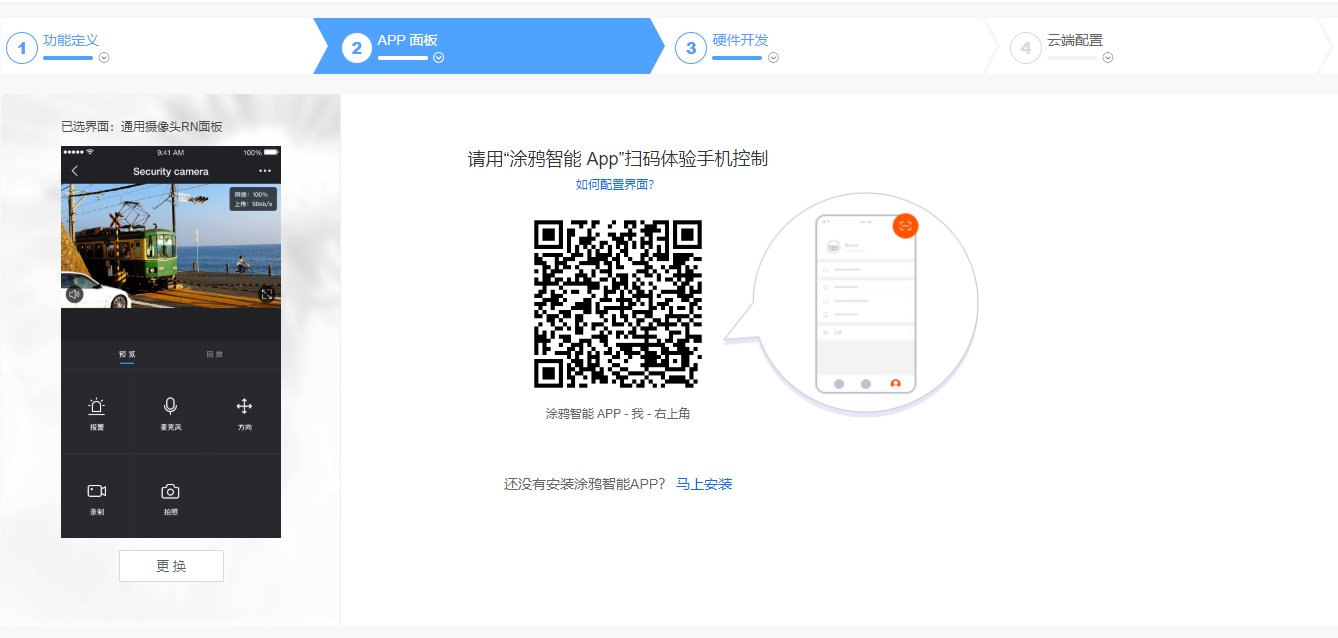Open the three-dot menu in Security camera preview
The height and width of the screenshot is (638, 1338).
coord(265,171)
